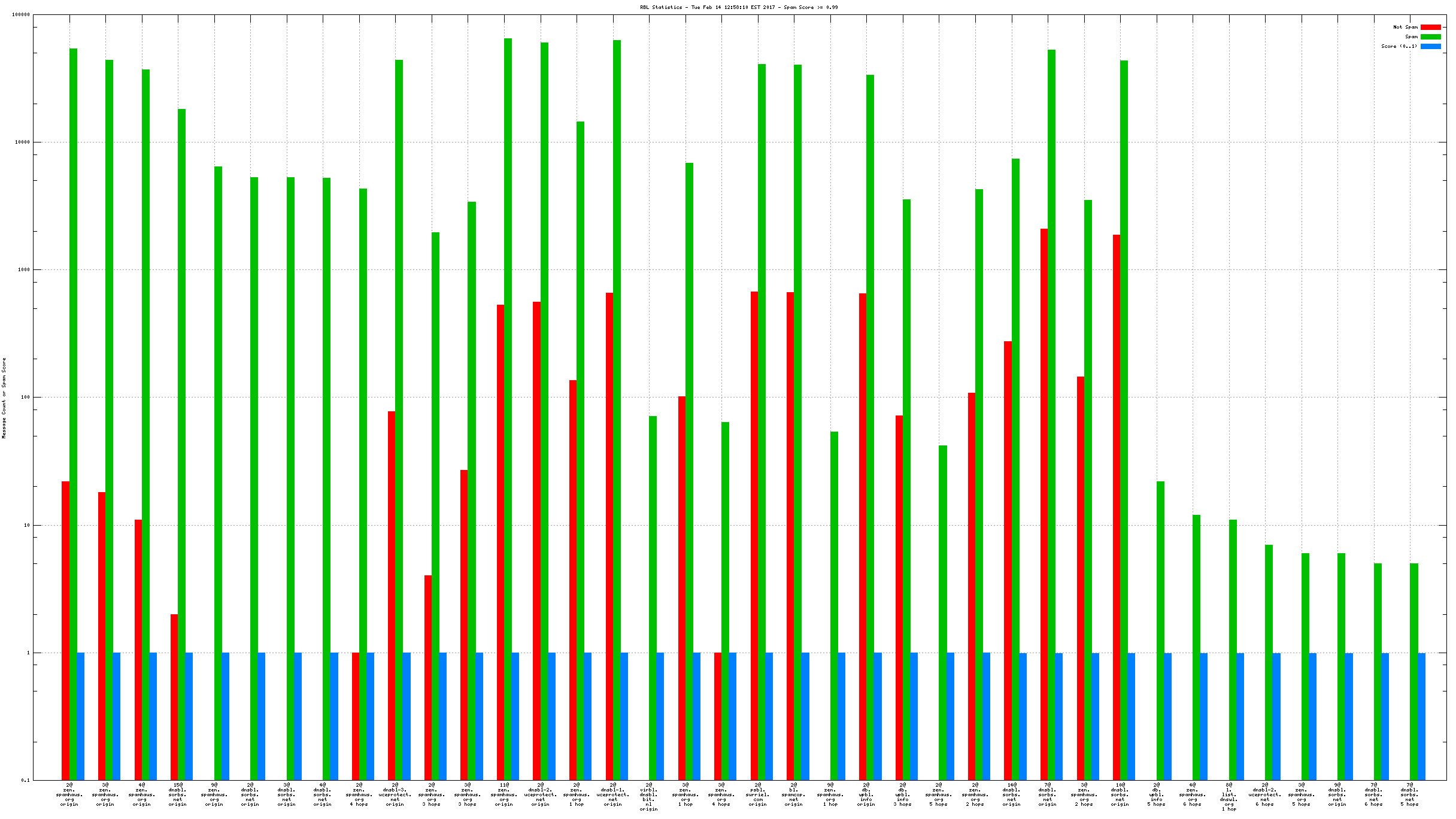
Task: Click the vertical Message Count axis label
Action: click(4, 398)
